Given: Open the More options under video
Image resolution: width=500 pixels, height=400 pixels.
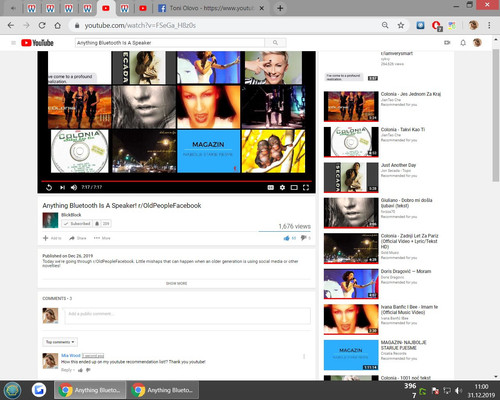Looking at the screenshot, I should [102, 238].
